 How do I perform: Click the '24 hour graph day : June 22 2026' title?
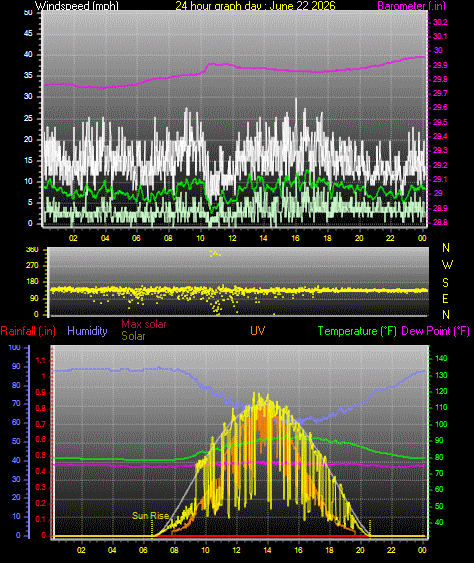click(255, 6)
